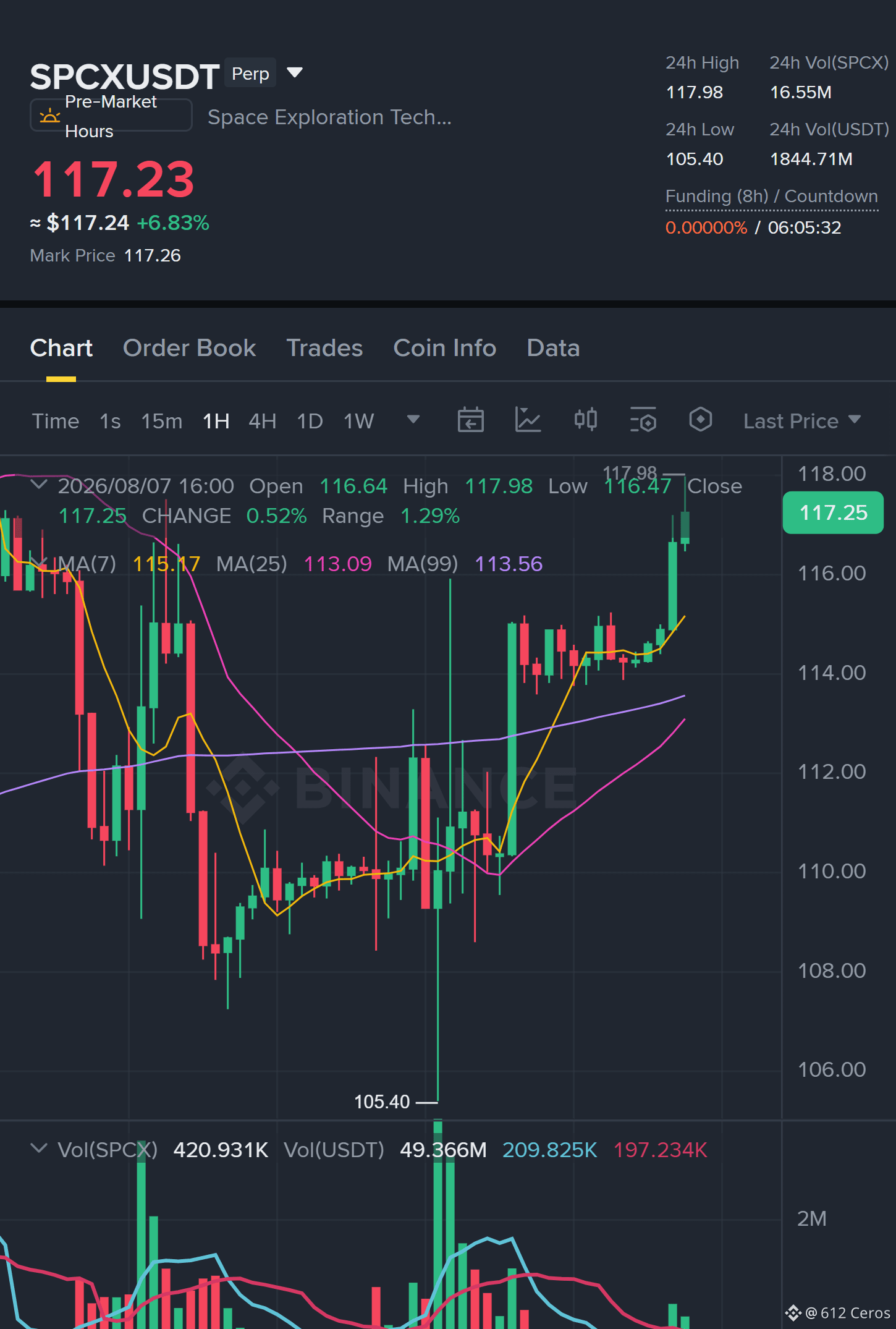This screenshot has width=896, height=1329.
Task: Open the Data tab
Action: pos(553,348)
